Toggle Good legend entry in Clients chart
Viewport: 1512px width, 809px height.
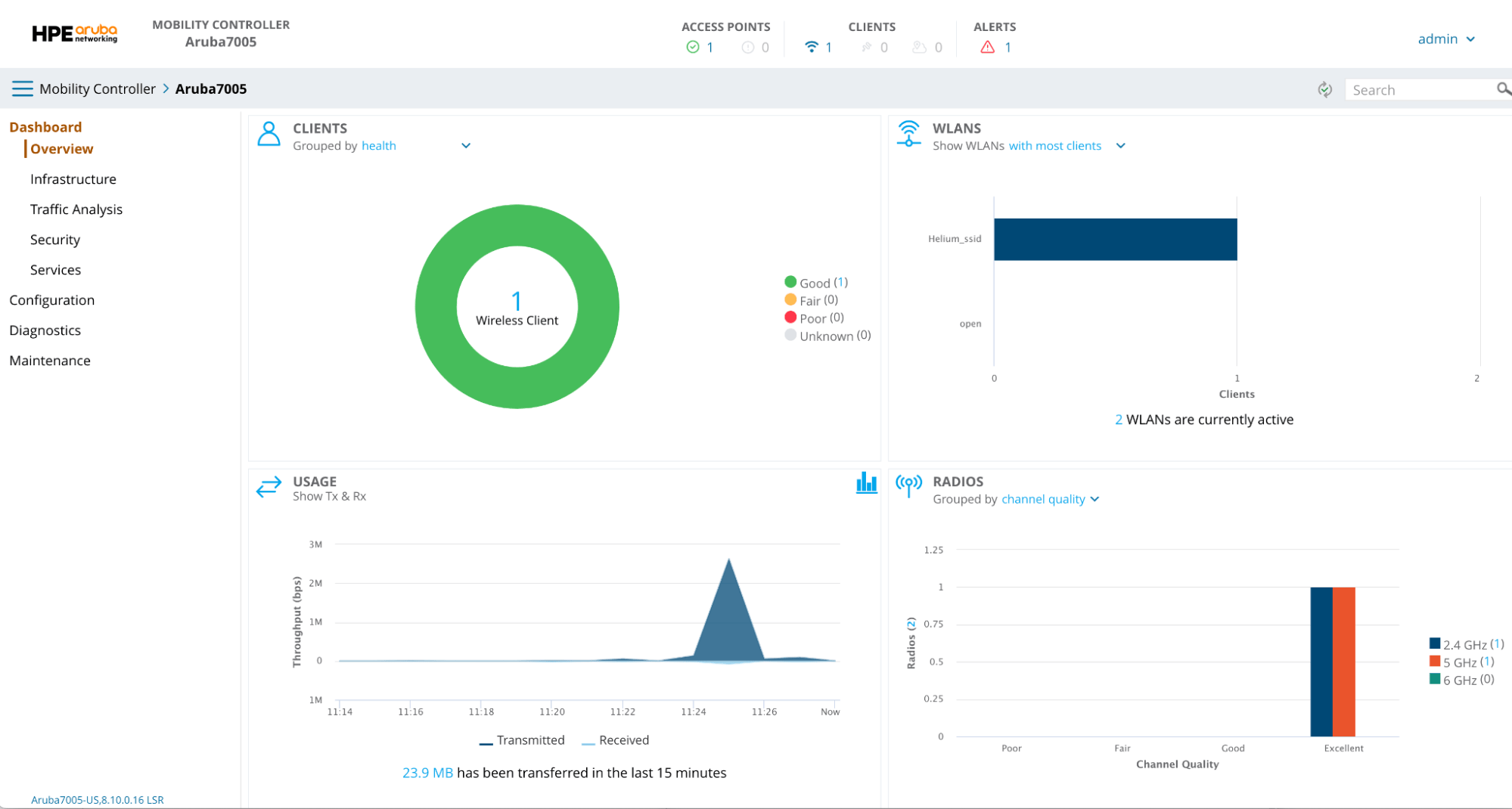(x=815, y=283)
